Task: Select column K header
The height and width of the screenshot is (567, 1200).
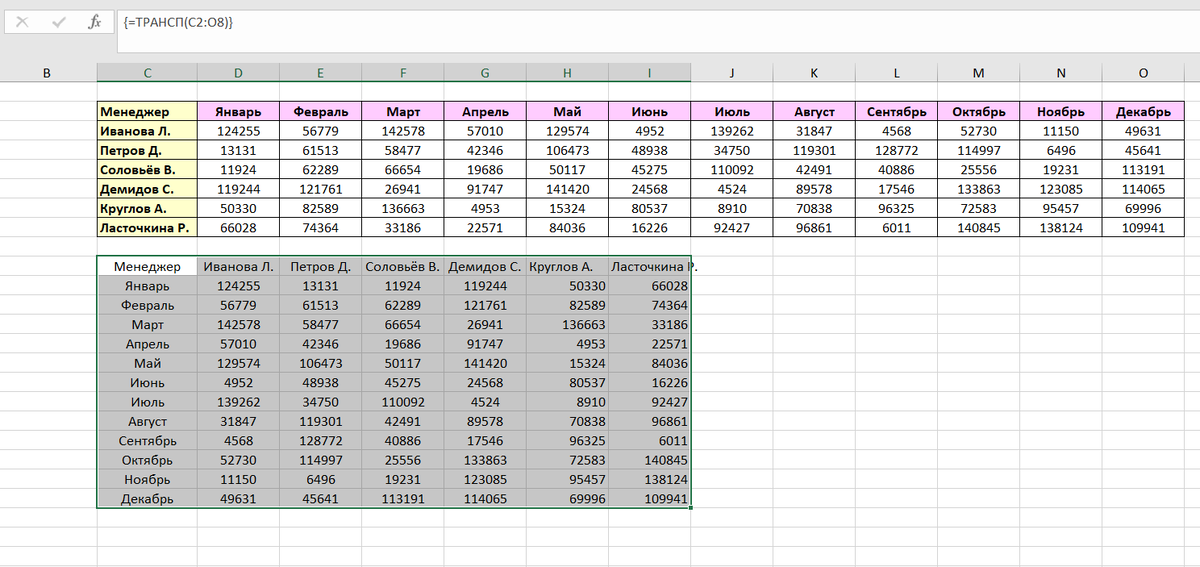Action: 814,72
